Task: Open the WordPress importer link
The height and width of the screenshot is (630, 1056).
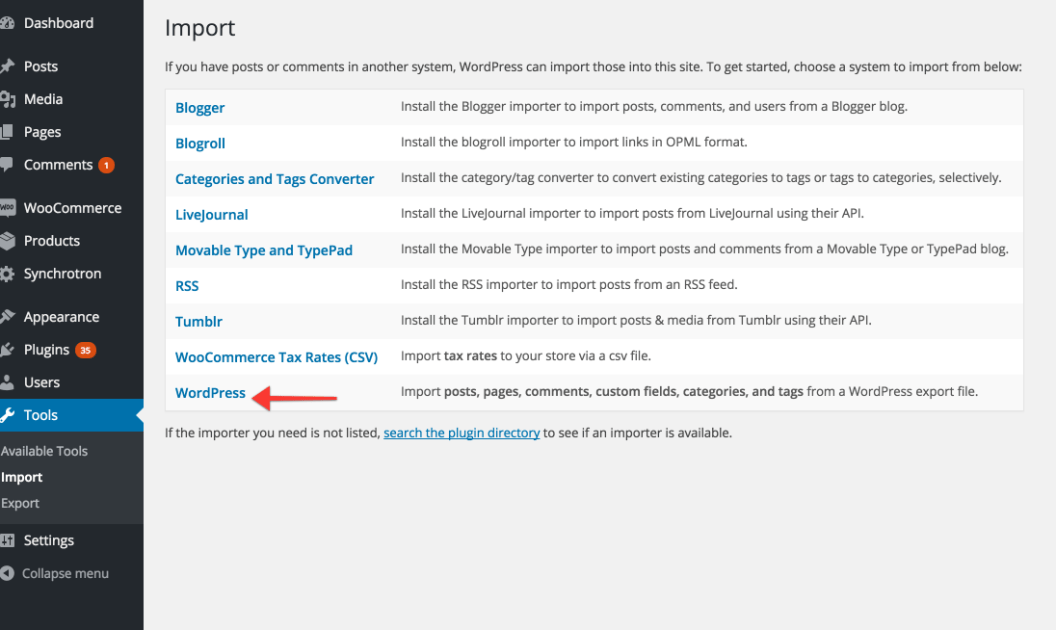Action: click(210, 392)
